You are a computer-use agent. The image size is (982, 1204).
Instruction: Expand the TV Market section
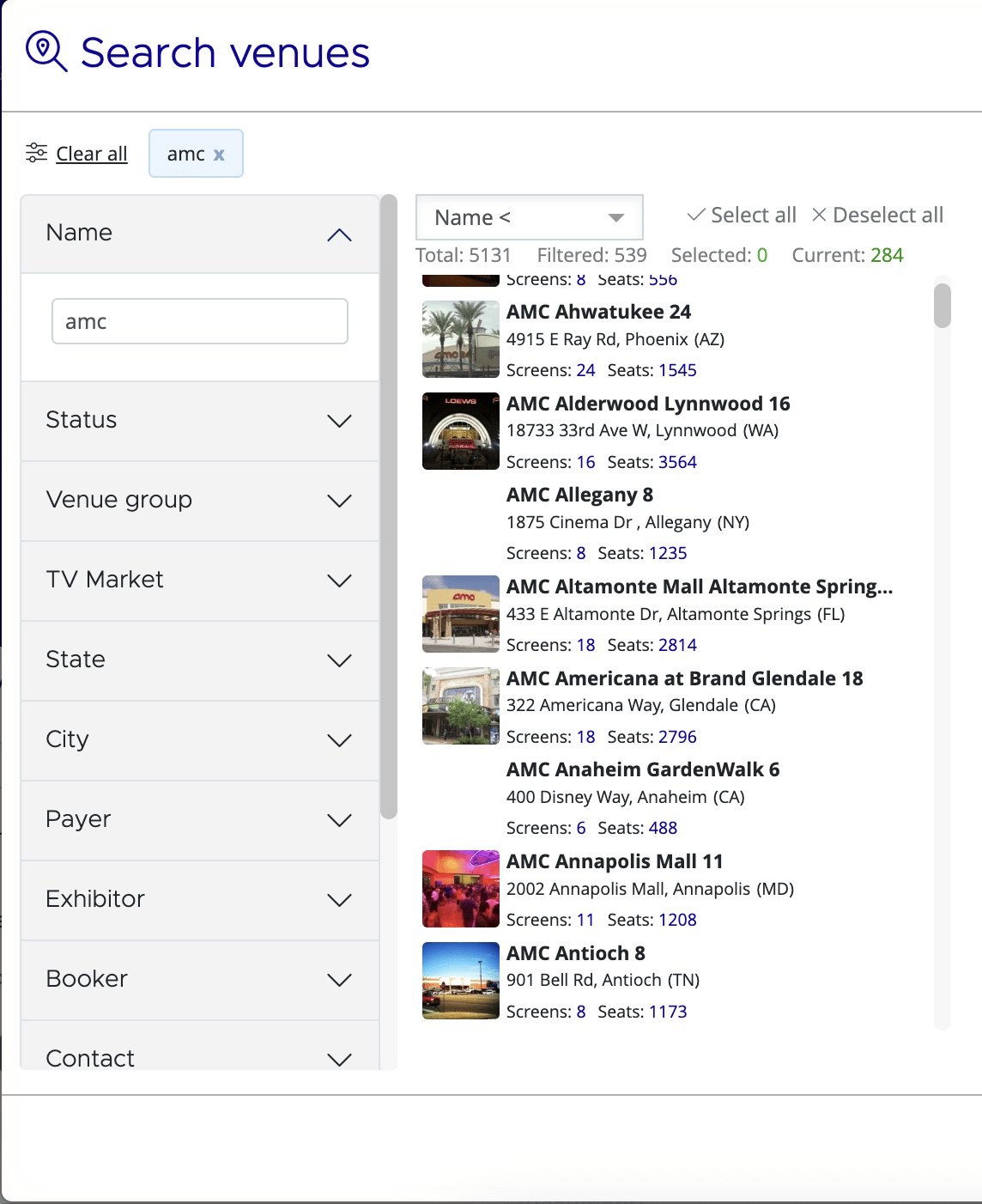[x=340, y=580]
